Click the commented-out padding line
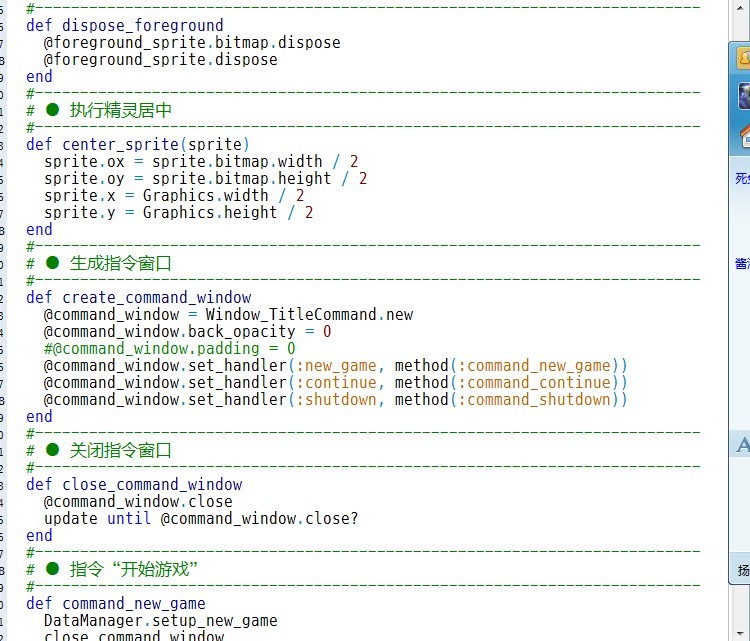The image size is (750, 641). coord(170,348)
